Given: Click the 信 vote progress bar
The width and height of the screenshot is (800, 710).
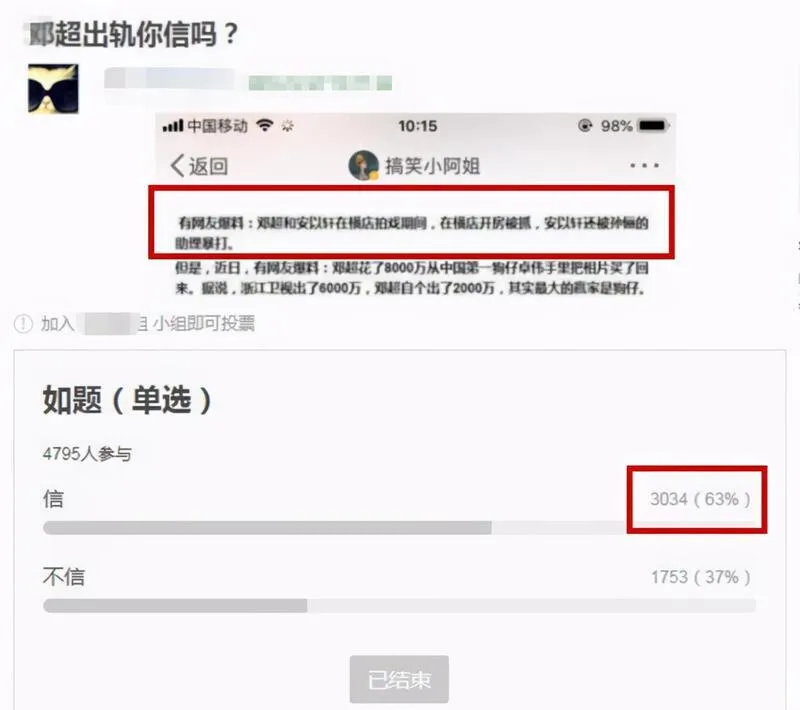Looking at the screenshot, I should point(399,527).
